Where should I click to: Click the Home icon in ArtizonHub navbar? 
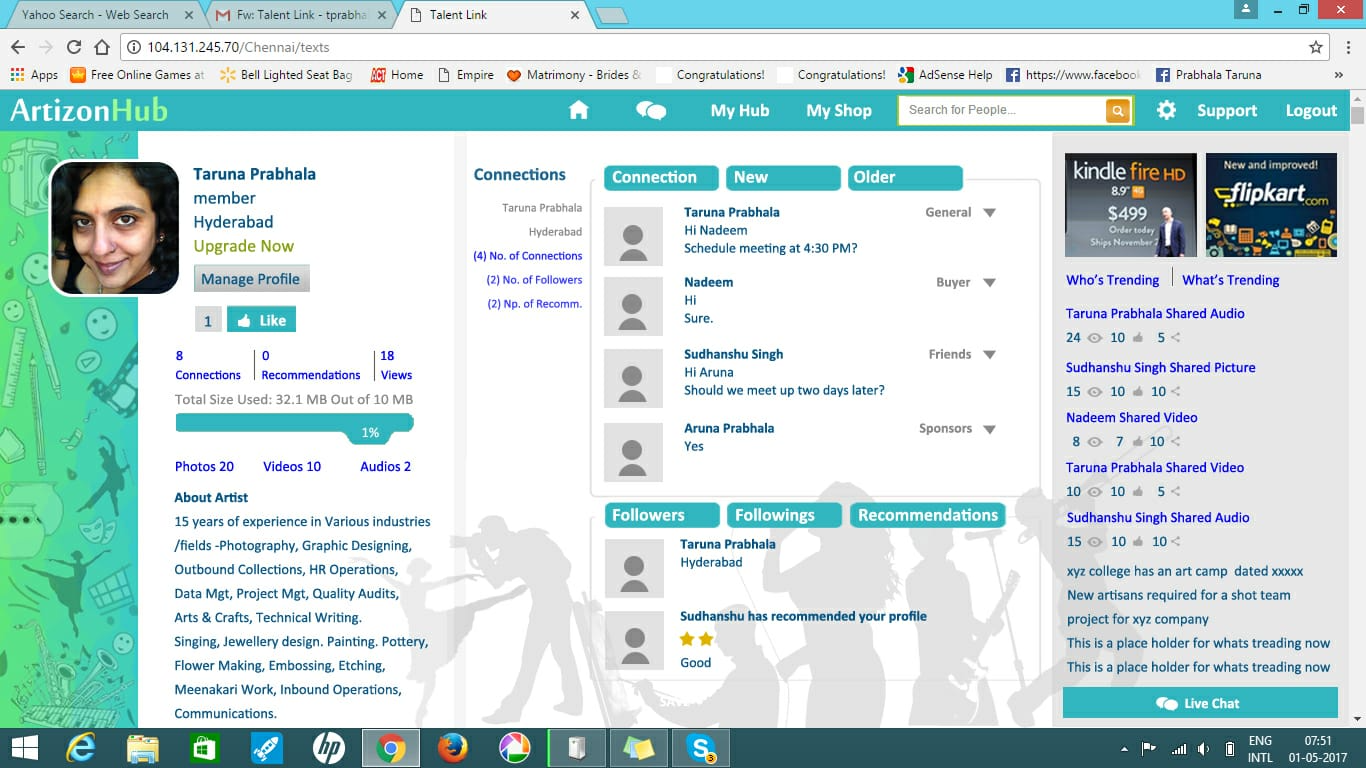point(578,110)
